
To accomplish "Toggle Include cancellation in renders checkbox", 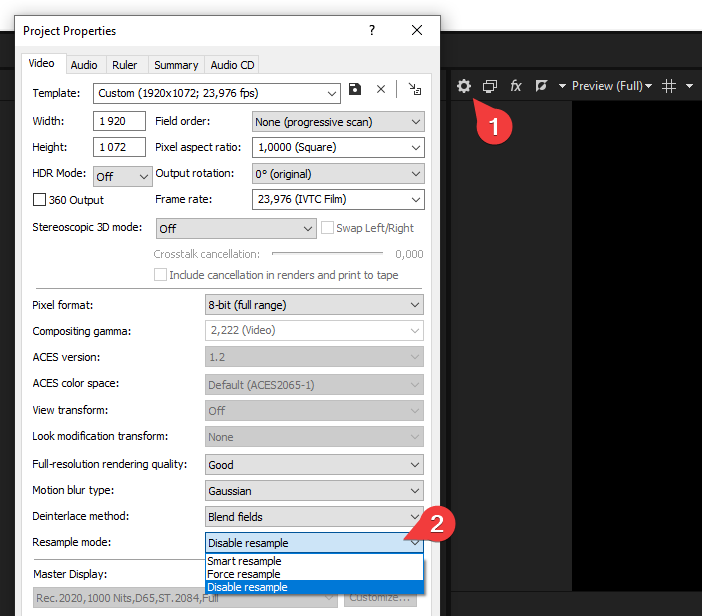I will [x=160, y=274].
